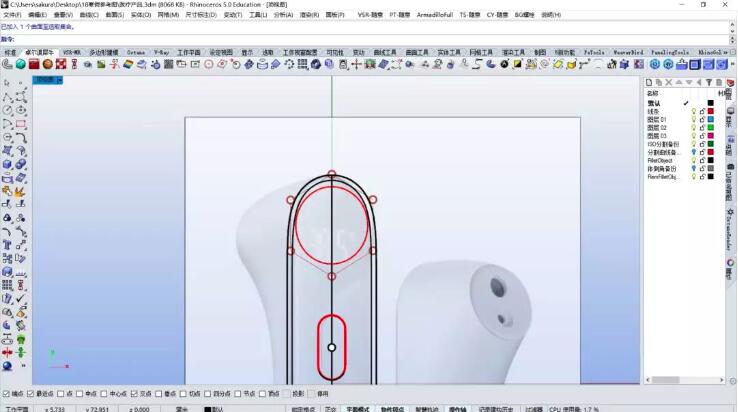Expand the left sidebar overflow chevron
The width and height of the screenshot is (738, 412).
pyautogui.click(x=23, y=366)
